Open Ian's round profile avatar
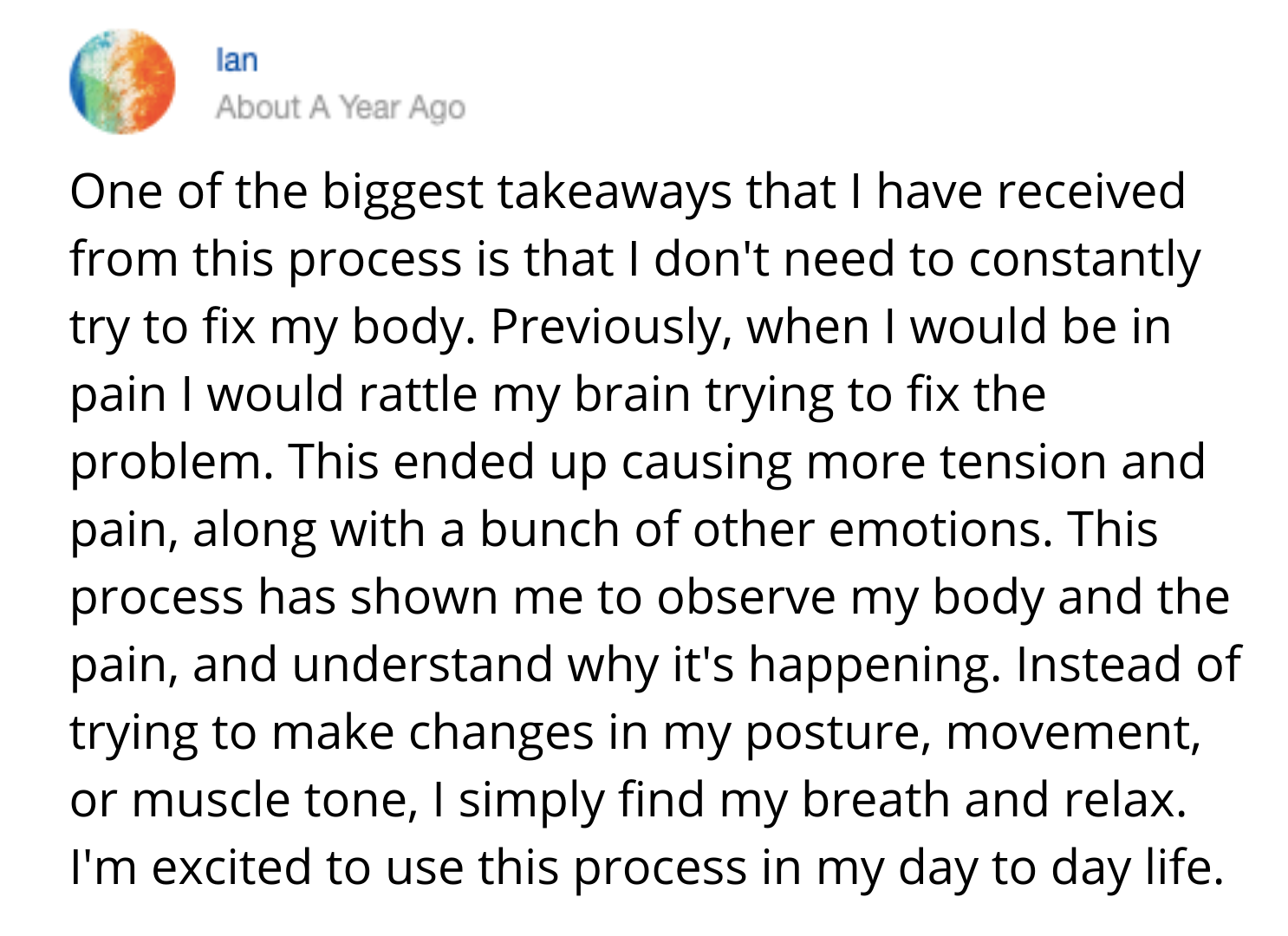The width and height of the screenshot is (1288, 936). point(122,81)
